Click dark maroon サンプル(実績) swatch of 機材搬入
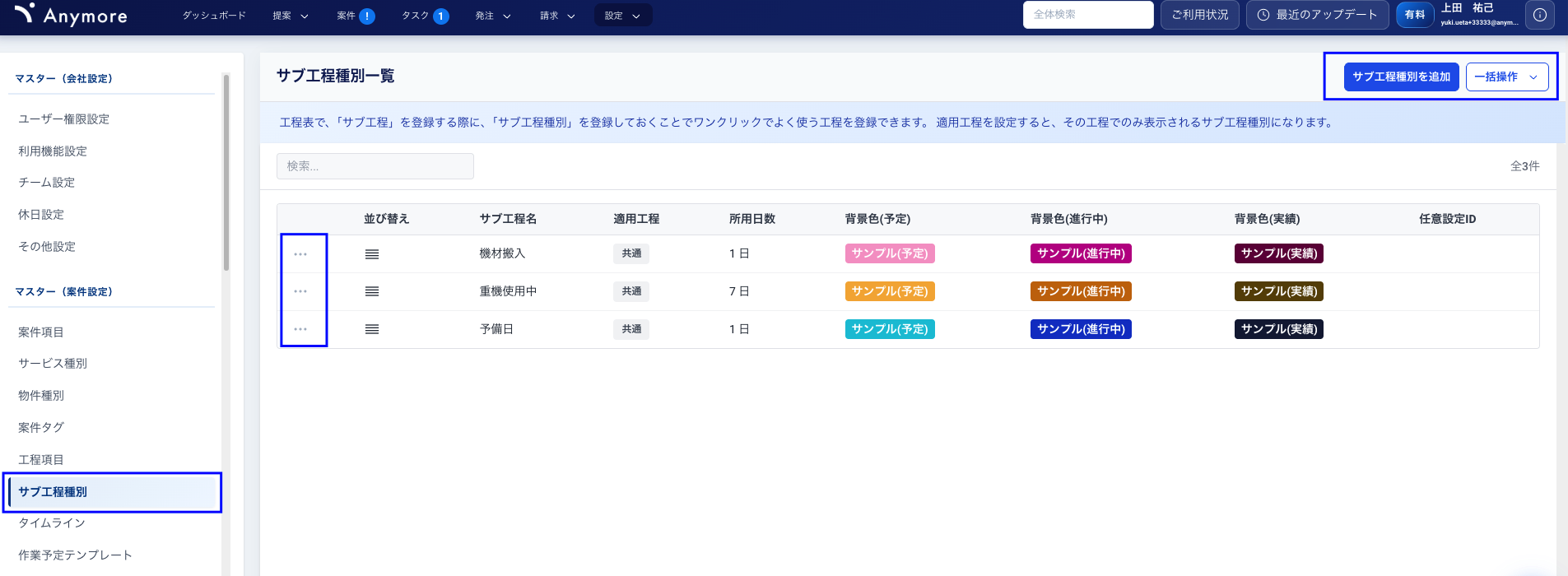Viewport: 1568px width, 576px height. (x=1279, y=253)
